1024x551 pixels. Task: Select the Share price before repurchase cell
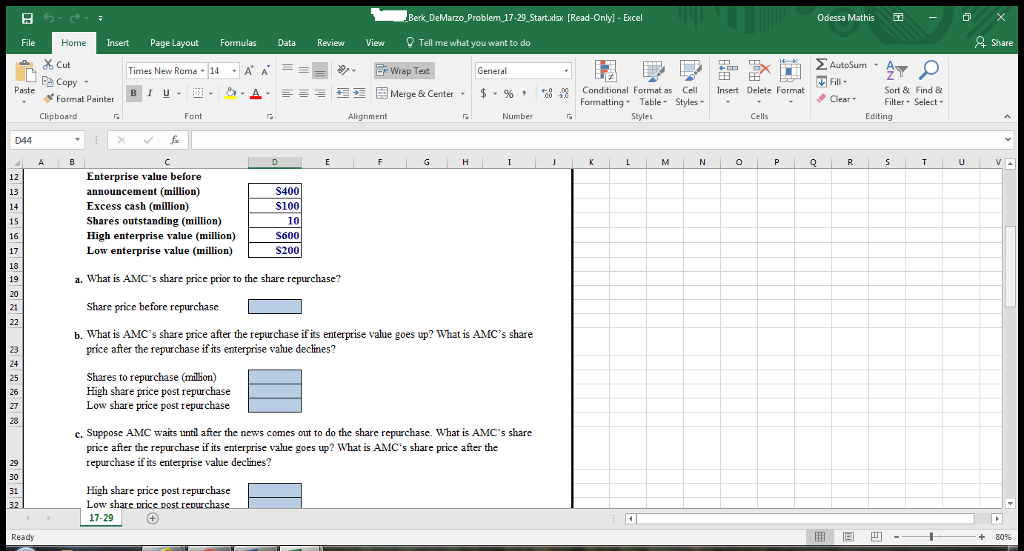[274, 307]
